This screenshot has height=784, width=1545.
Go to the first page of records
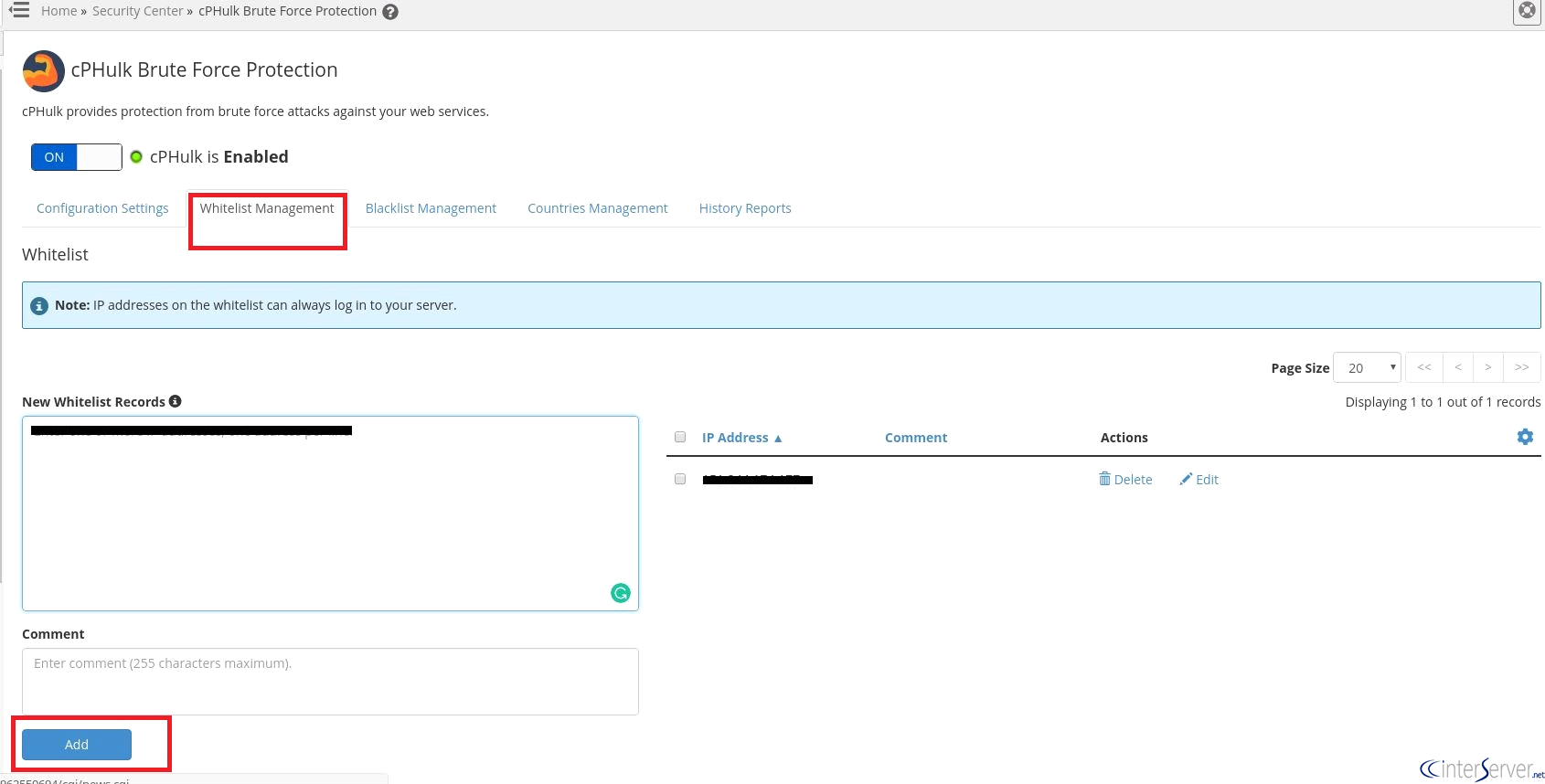[1424, 367]
